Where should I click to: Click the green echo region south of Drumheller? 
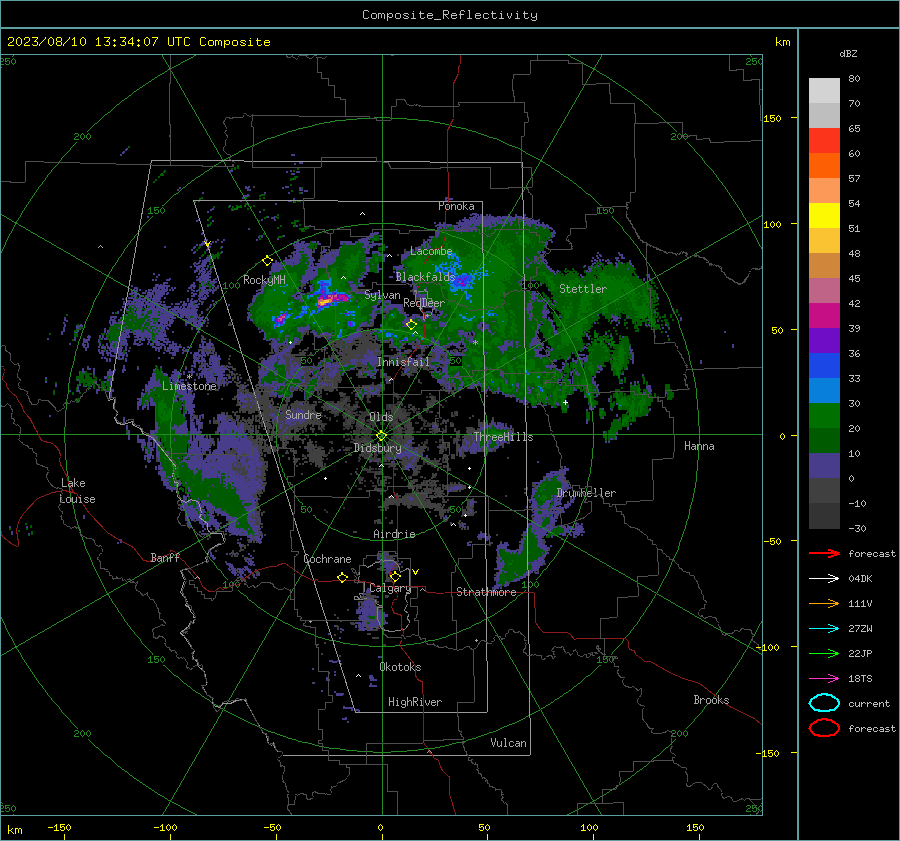point(519,560)
